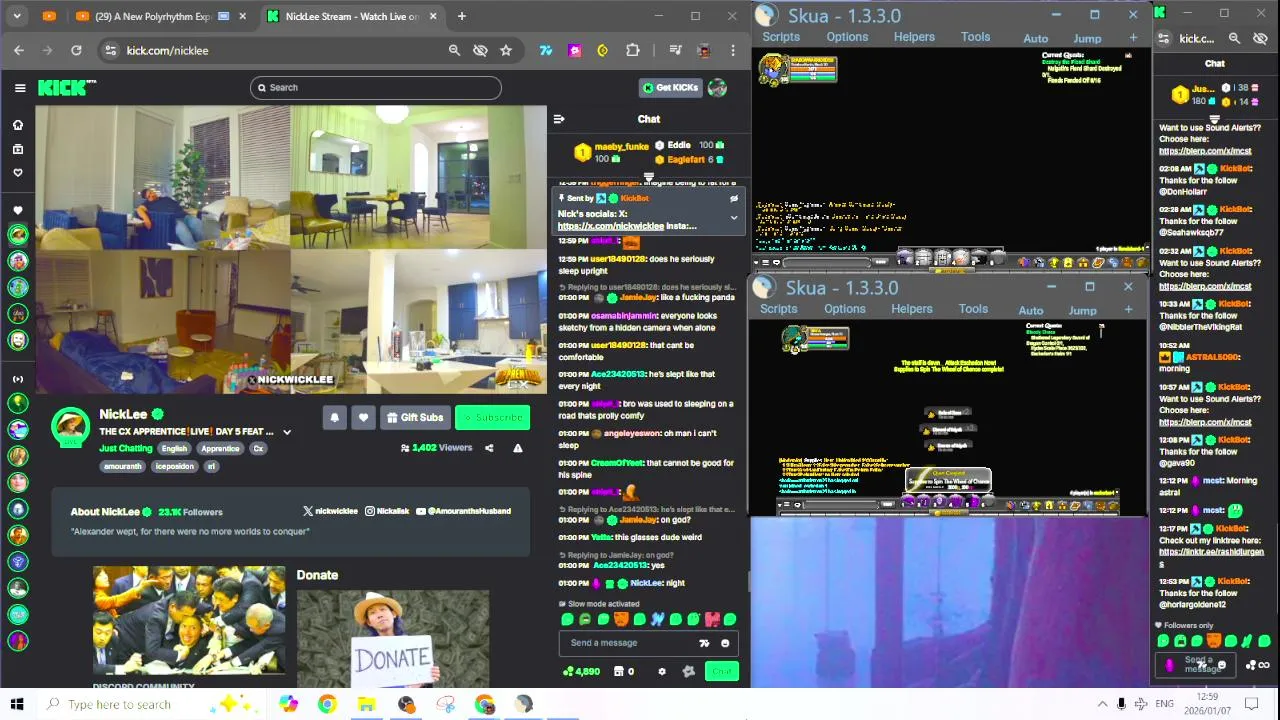
Task: Click the green Chat send button
Action: pyautogui.click(x=722, y=671)
